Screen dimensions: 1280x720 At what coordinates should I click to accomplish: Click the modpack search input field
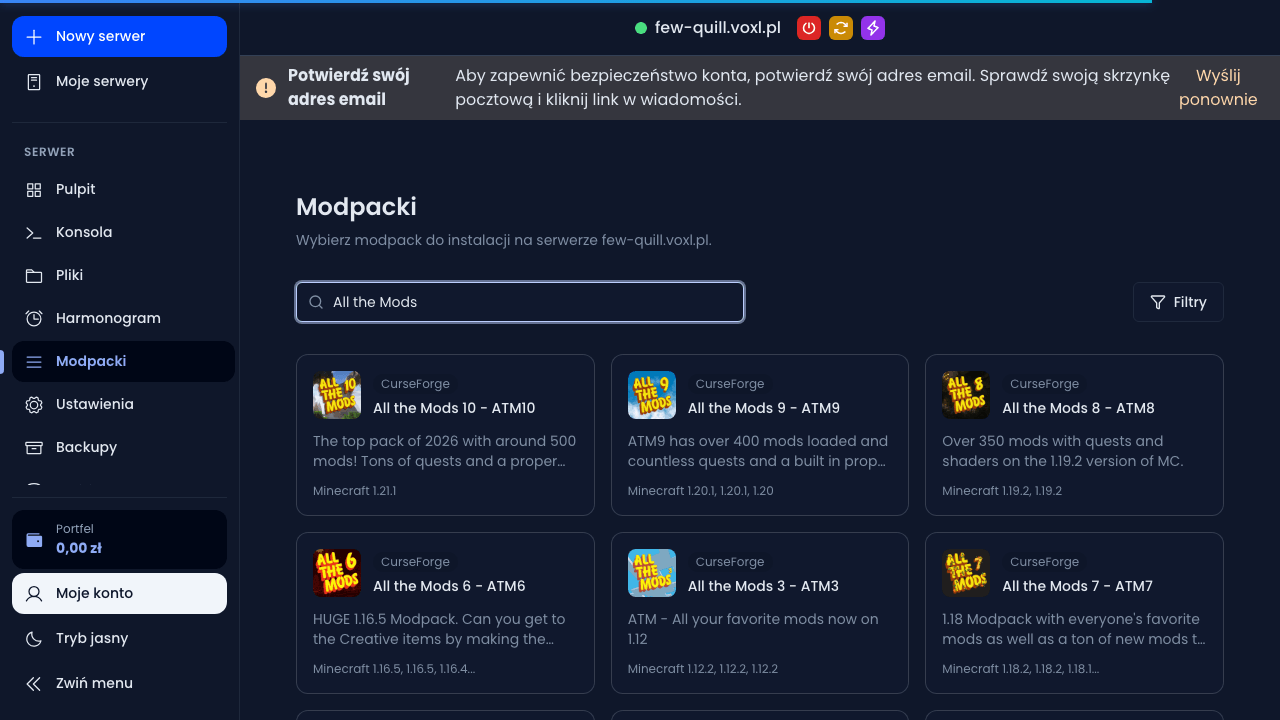[520, 302]
